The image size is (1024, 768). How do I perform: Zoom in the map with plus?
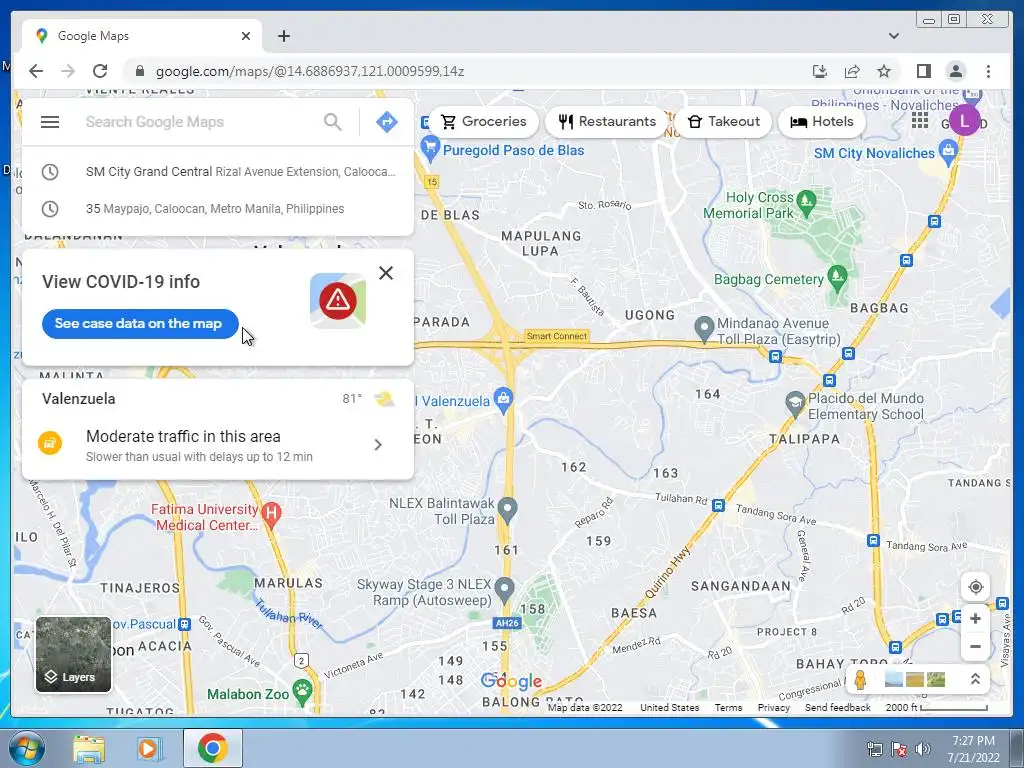point(975,618)
